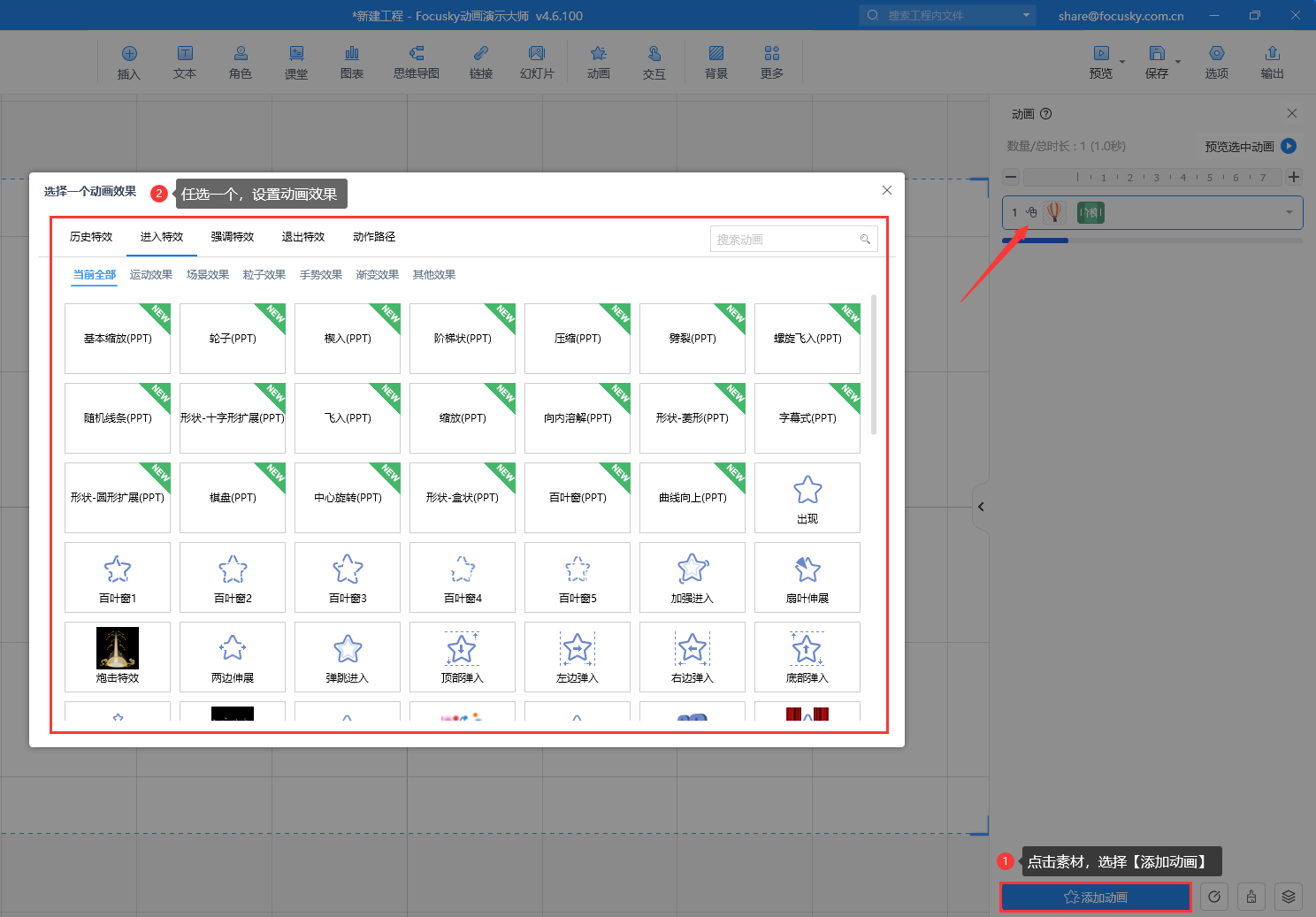The height and width of the screenshot is (917, 1316).
Task: Click the 输出 export icon
Action: pos(1272,62)
